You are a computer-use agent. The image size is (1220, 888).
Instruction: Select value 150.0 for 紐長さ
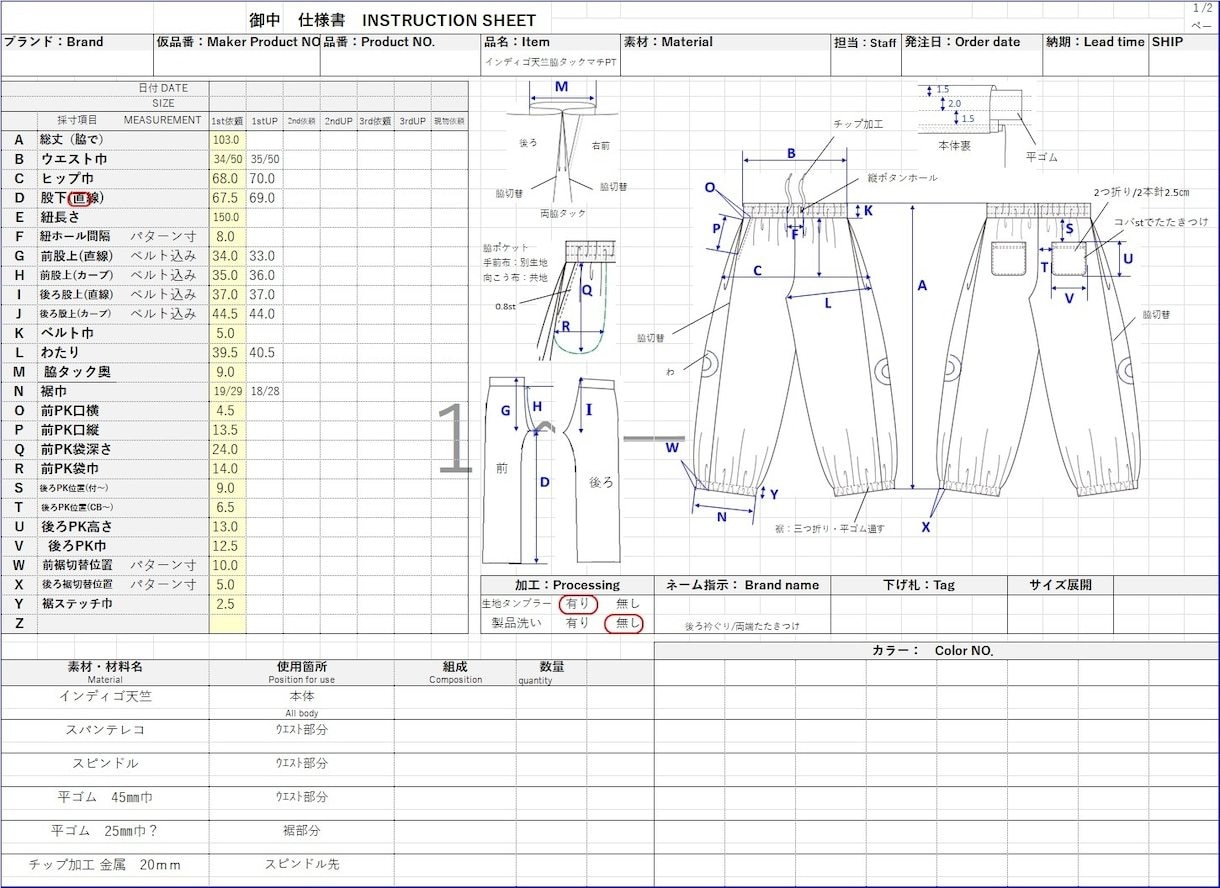pos(227,217)
